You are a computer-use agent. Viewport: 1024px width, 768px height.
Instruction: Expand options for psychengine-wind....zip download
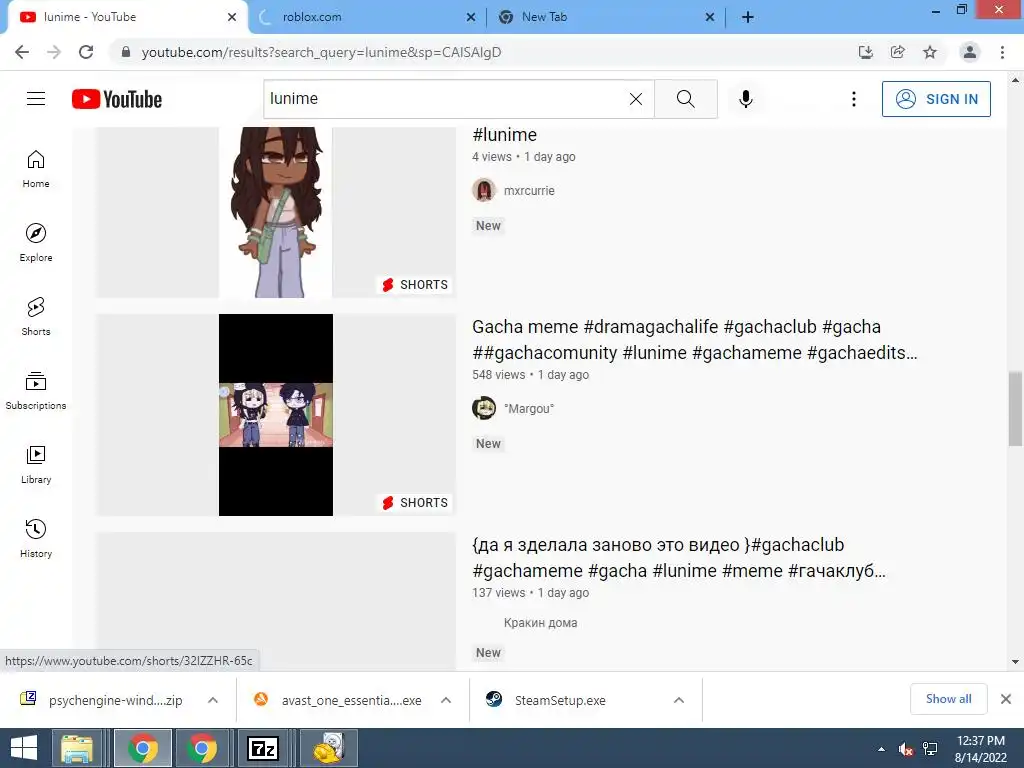tap(213, 700)
